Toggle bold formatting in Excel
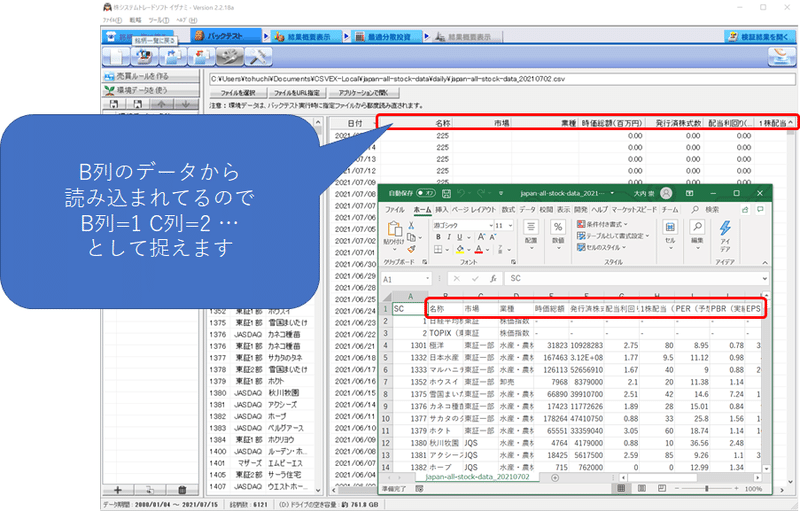Viewport: 800px width, 511px height. 438,237
